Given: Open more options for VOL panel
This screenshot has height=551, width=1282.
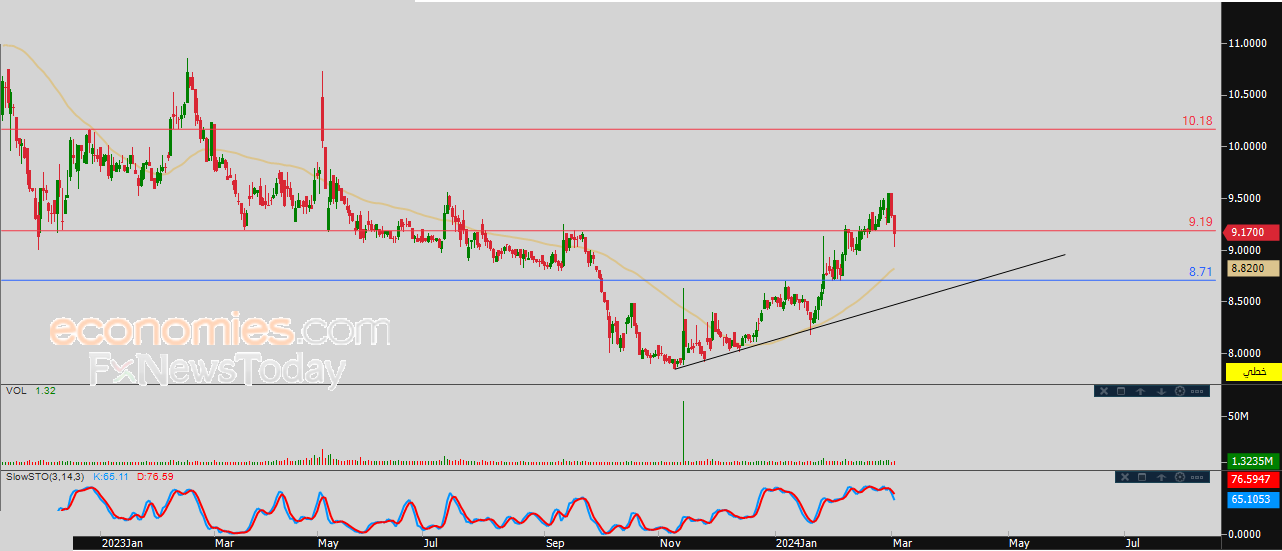Looking at the screenshot, I should click(1198, 391).
